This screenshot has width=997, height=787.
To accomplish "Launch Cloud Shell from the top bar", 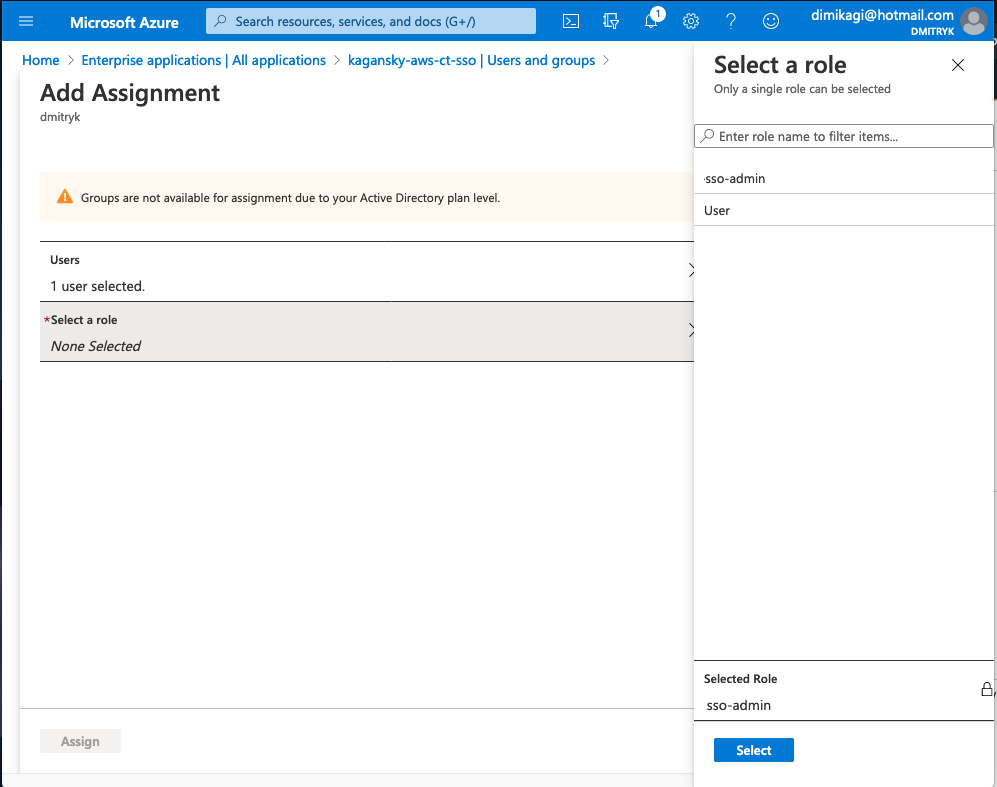I will 571,21.
